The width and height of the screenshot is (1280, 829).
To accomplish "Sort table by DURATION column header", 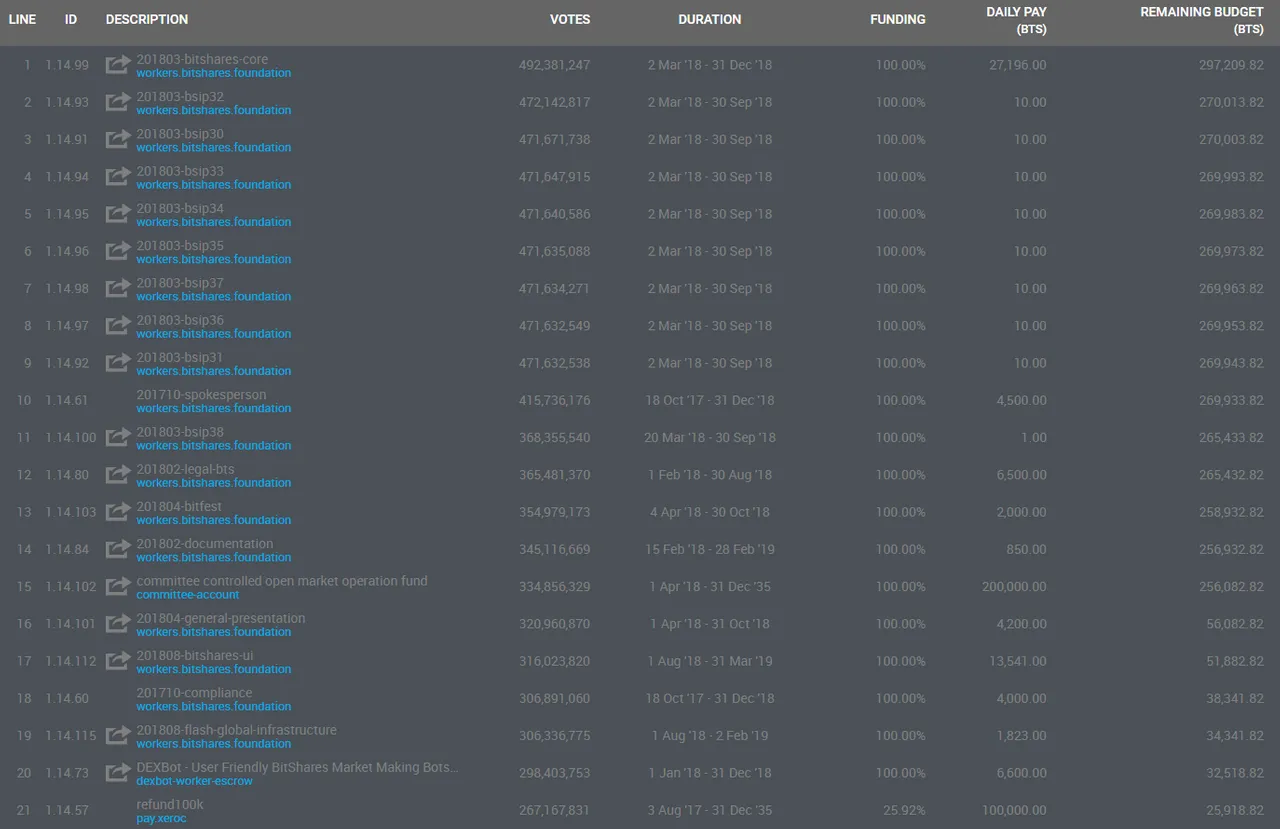I will coord(710,19).
